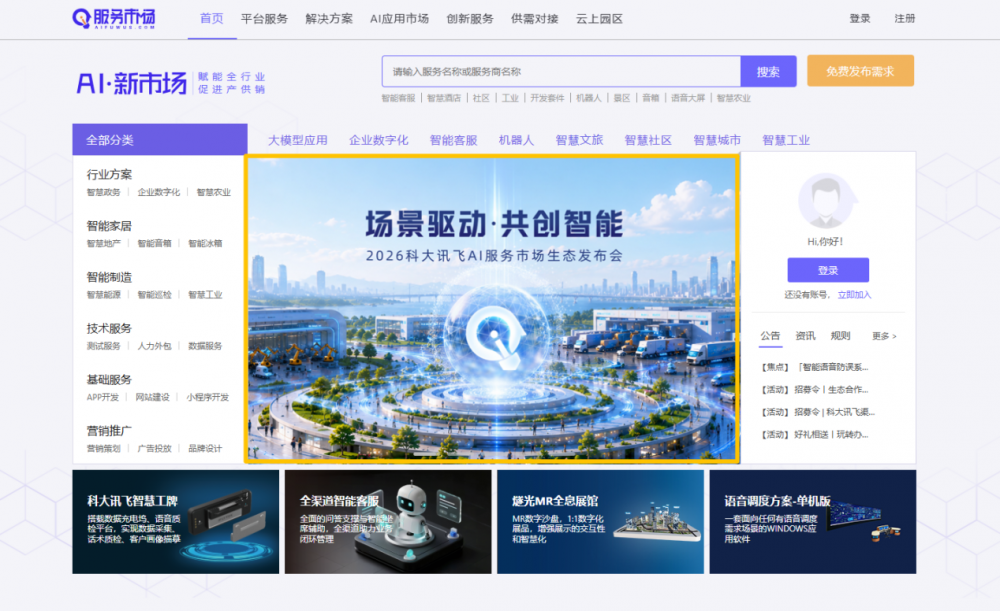The width and height of the screenshot is (1000, 611).
Task: Click 品牌设计 under 营销推广
Action: 205,448
